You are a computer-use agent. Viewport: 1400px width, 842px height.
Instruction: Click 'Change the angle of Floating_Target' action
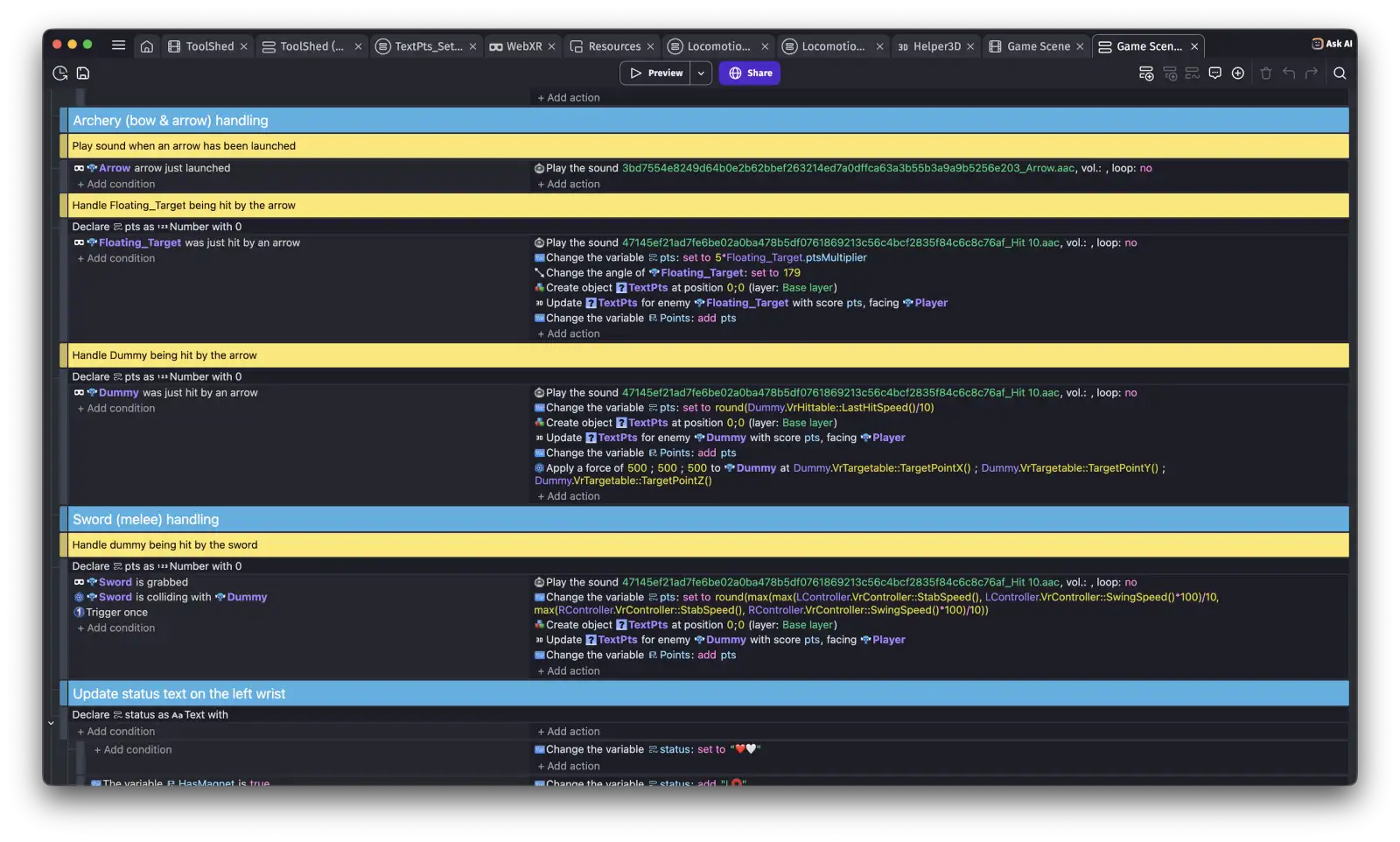[668, 273]
